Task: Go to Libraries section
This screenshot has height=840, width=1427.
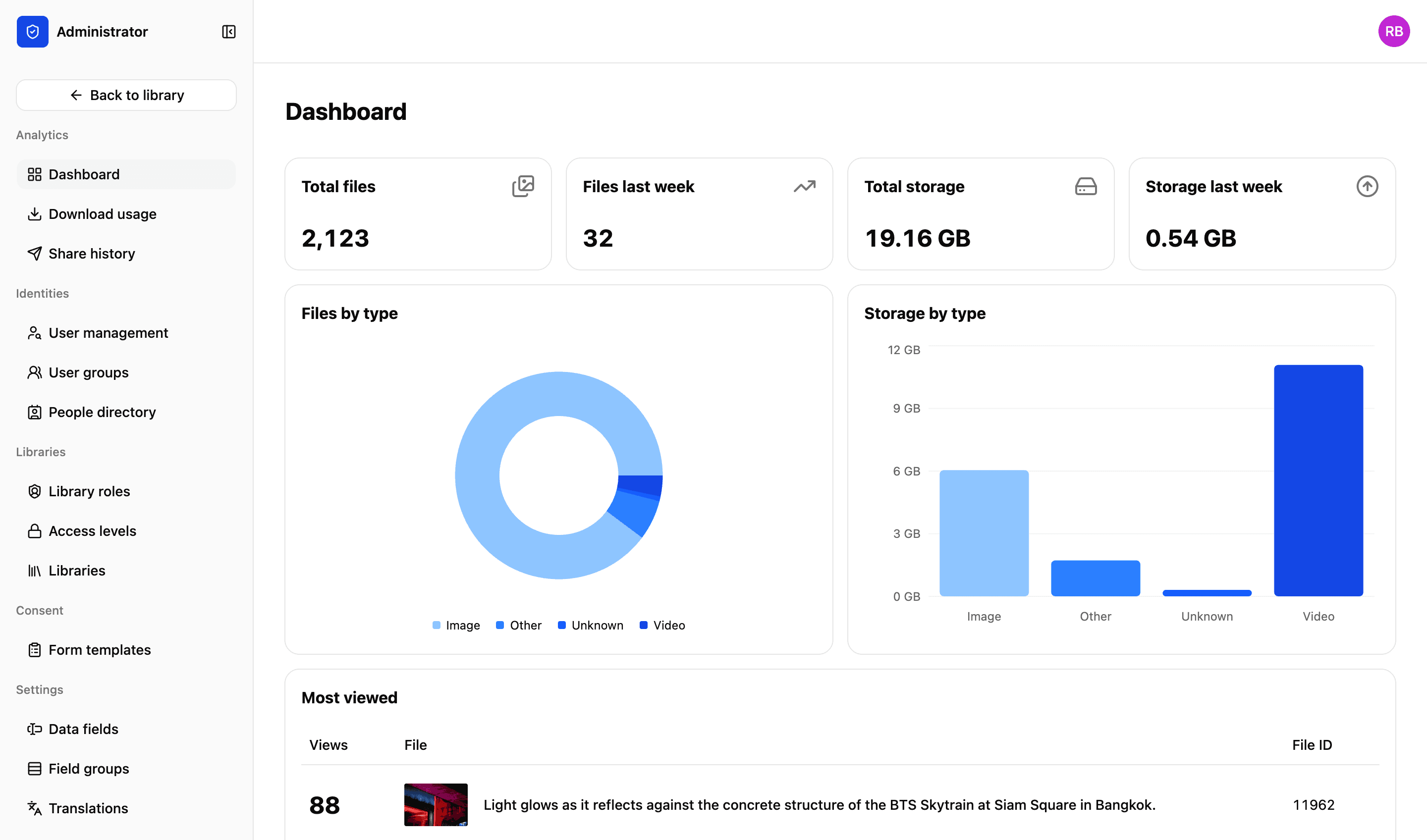Action: [126, 571]
